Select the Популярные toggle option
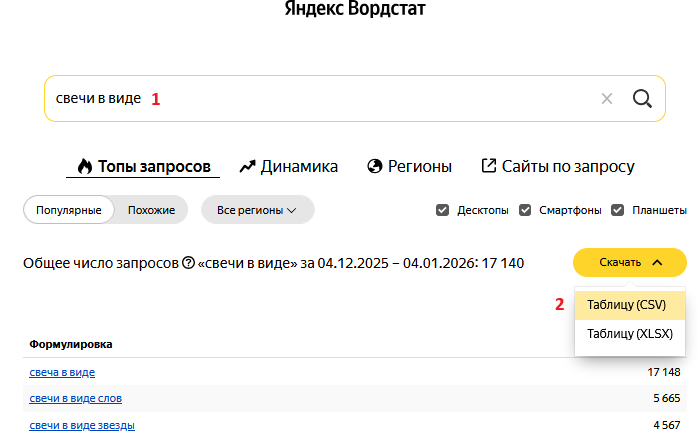This screenshot has width=699, height=438. click(69, 210)
